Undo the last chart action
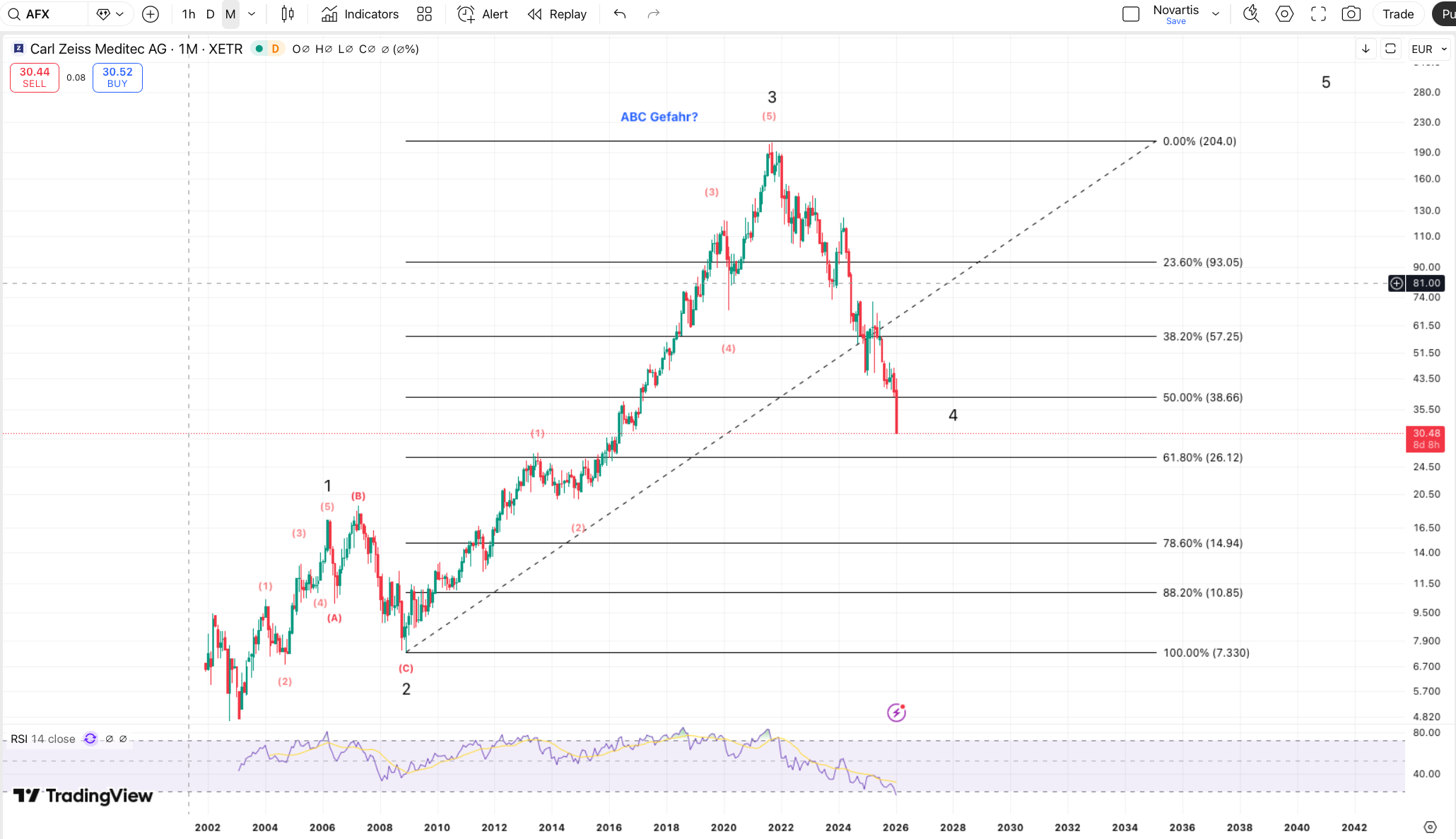 (x=620, y=14)
